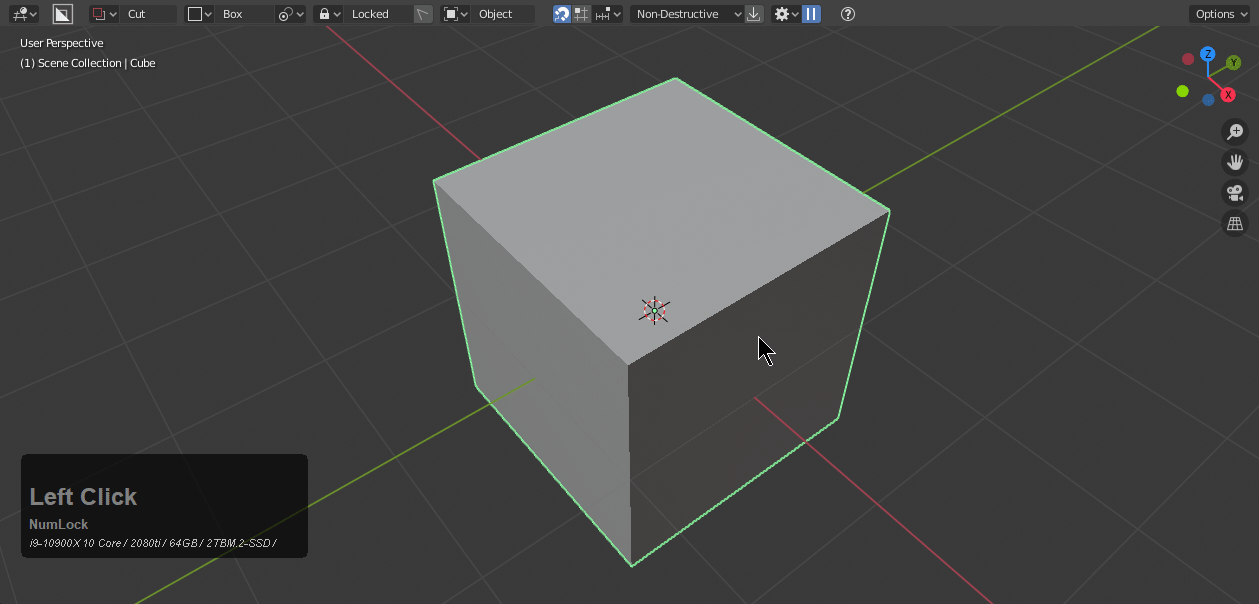This screenshot has width=1259, height=604.
Task: Toggle the blue pause button in the header
Action: click(x=811, y=14)
